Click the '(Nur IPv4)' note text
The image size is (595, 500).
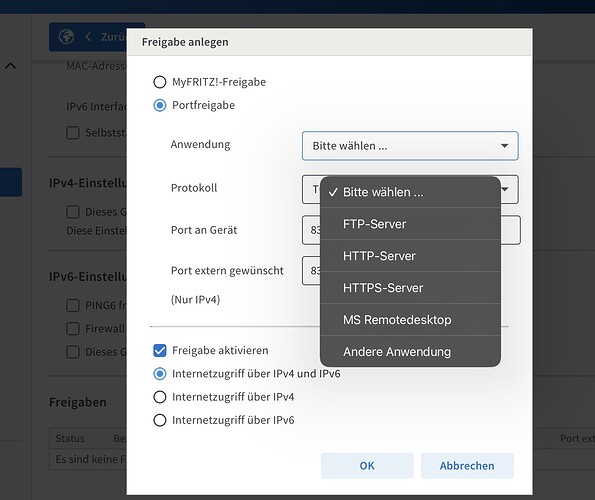tap(195, 299)
